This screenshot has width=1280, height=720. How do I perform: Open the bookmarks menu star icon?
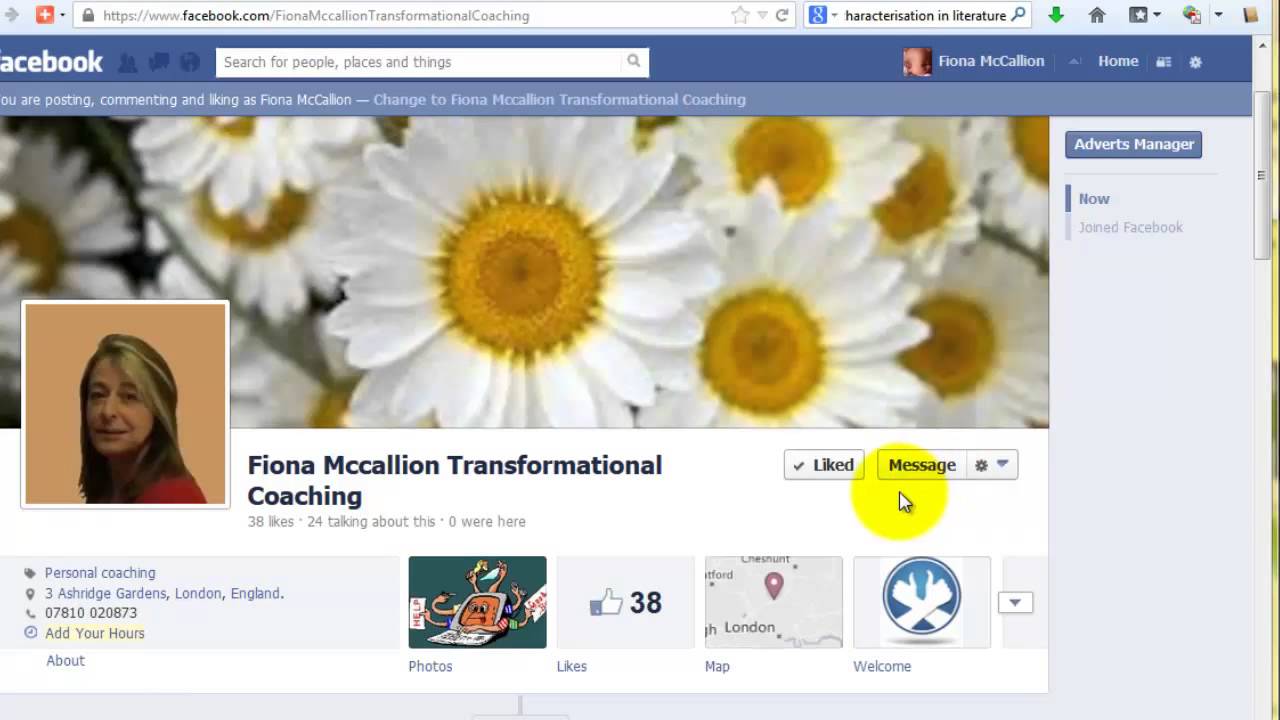1138,15
